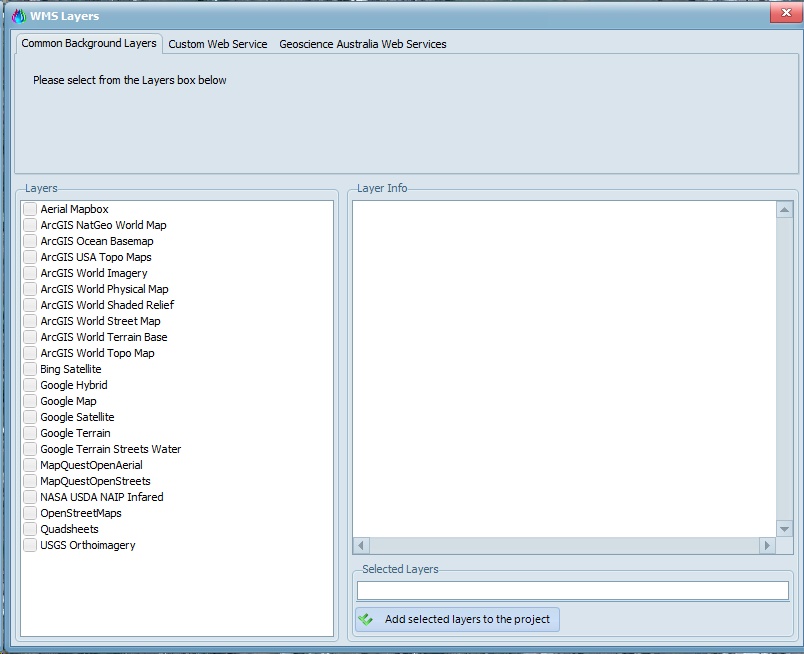
Task: Click the Layer Info scroll right arrow
Action: click(x=767, y=546)
